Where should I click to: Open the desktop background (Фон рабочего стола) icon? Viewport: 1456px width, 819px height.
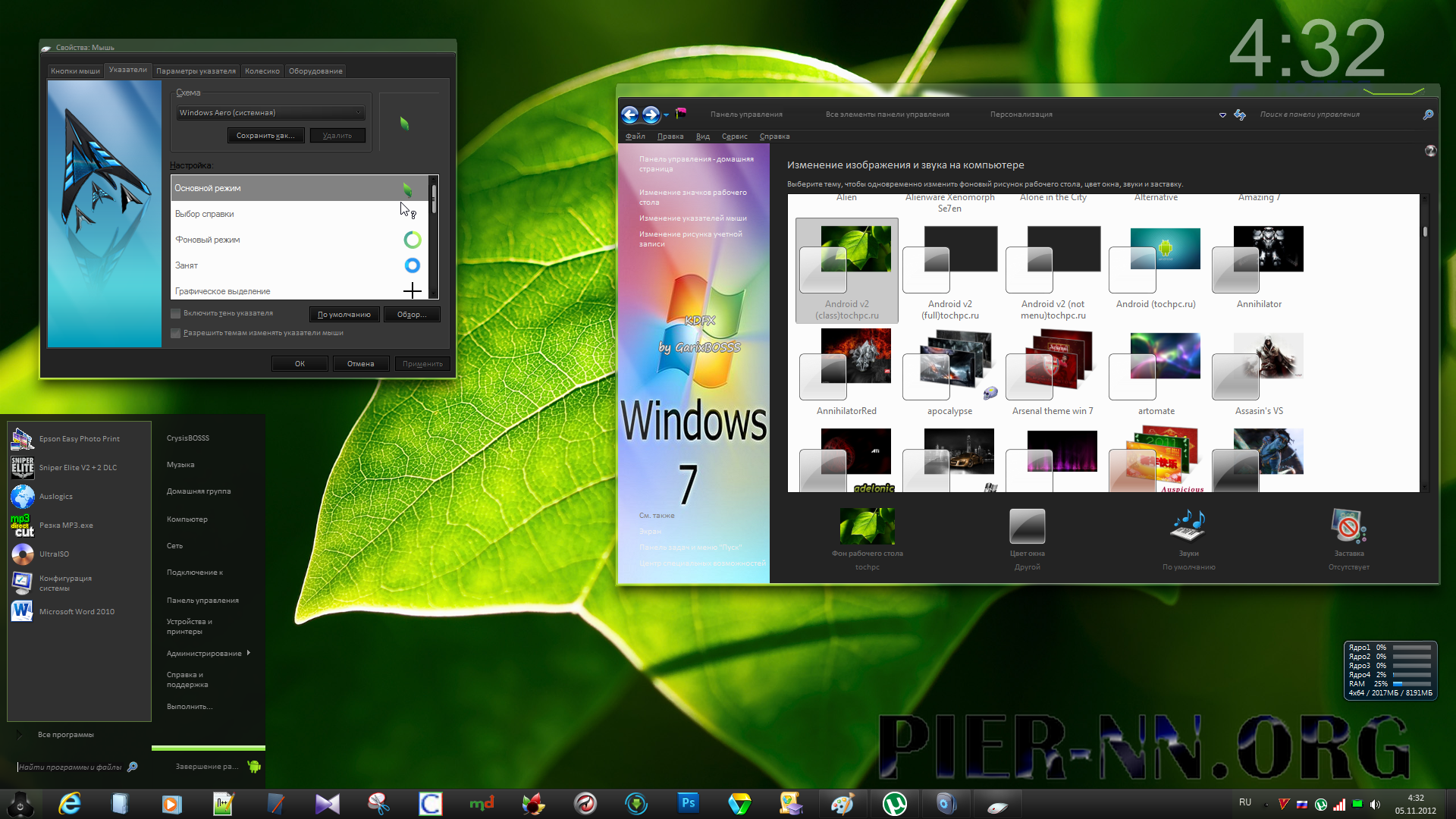tap(867, 526)
